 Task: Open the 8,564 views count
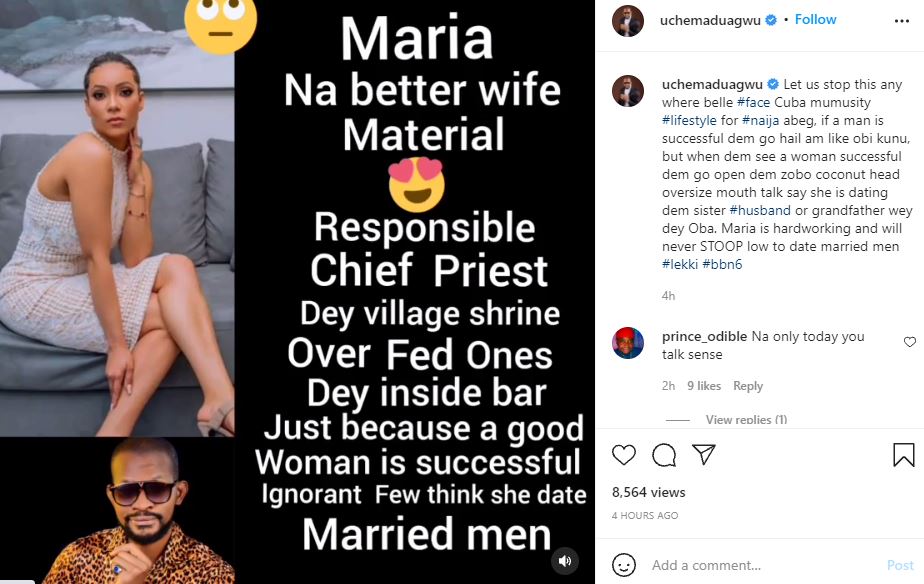648,492
